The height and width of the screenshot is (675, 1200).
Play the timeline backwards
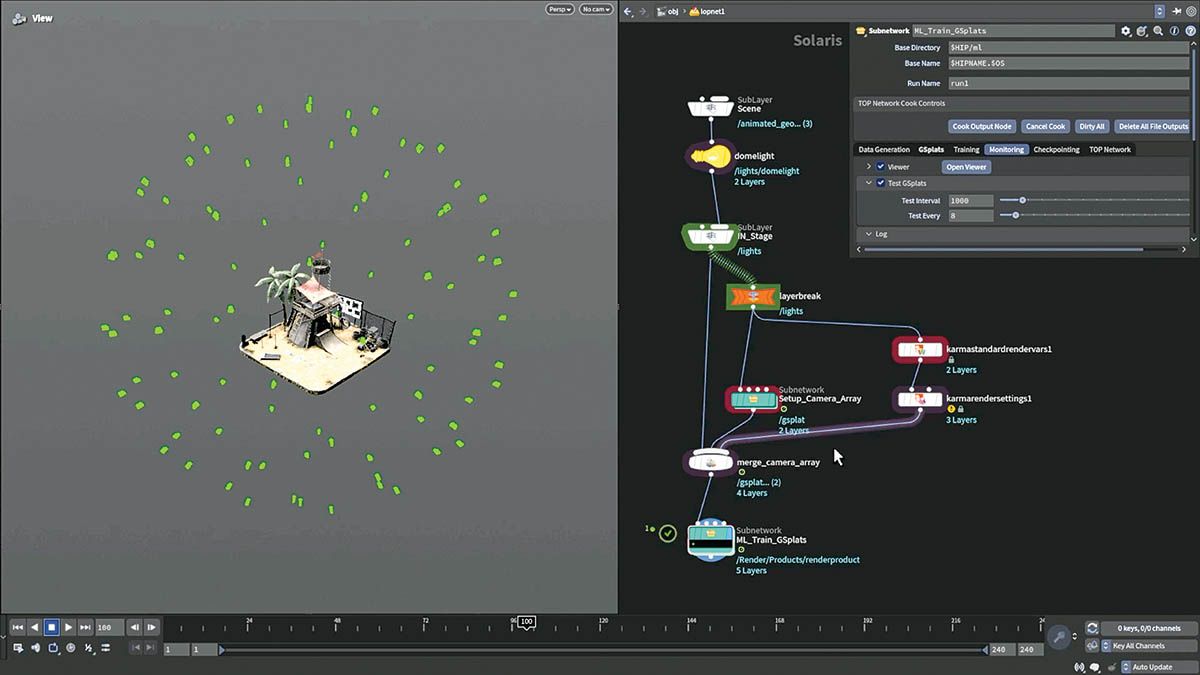35,627
